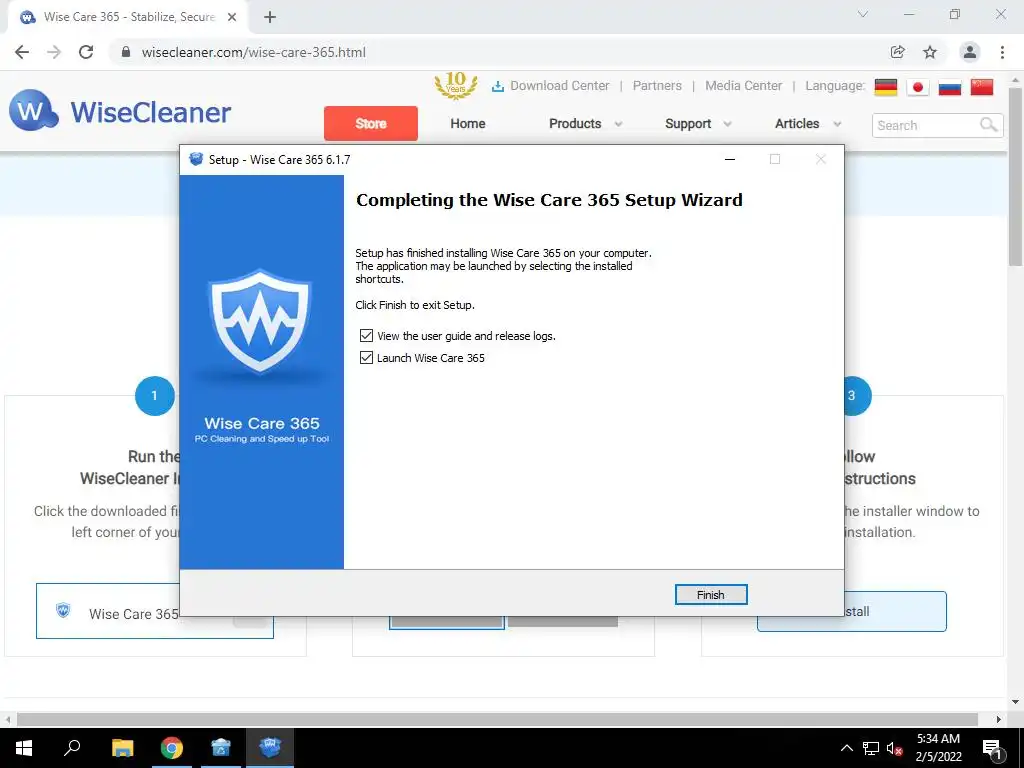Select the Wise Care 365 browser tab

(x=128, y=17)
